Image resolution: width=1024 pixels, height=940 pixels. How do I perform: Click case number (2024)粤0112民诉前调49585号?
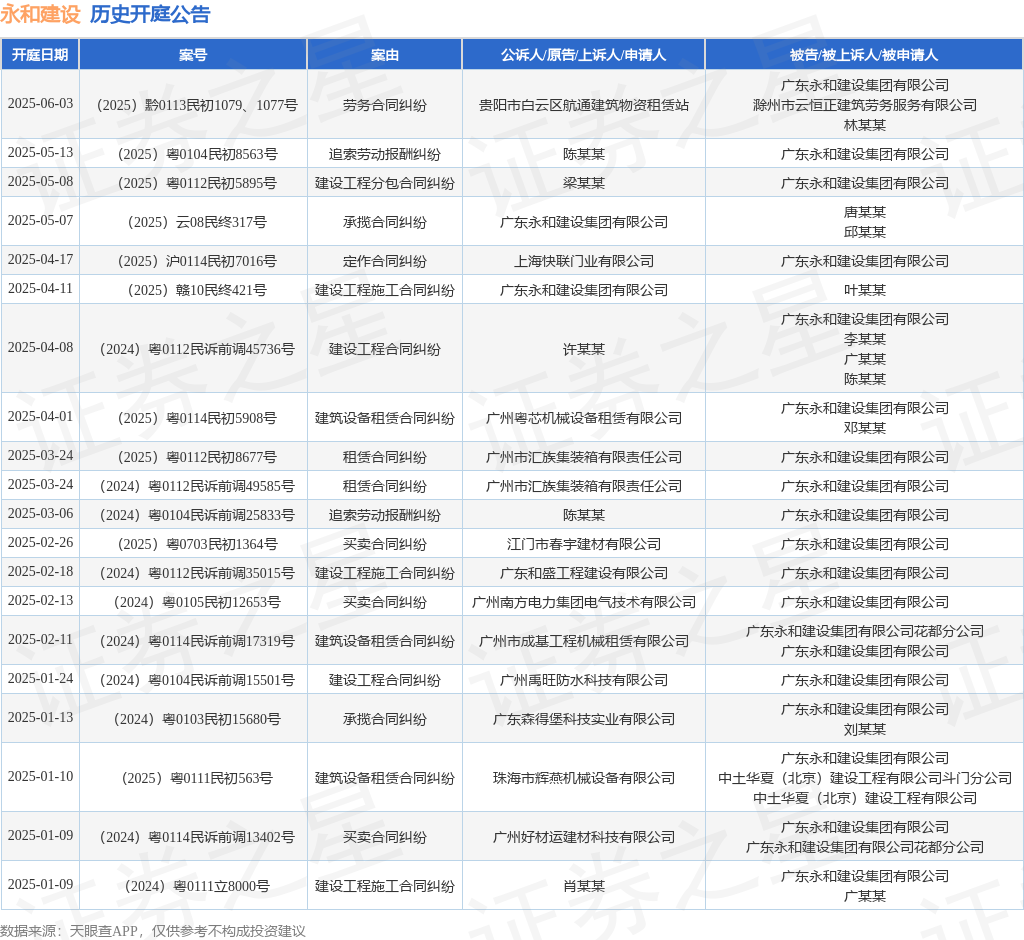[197, 486]
